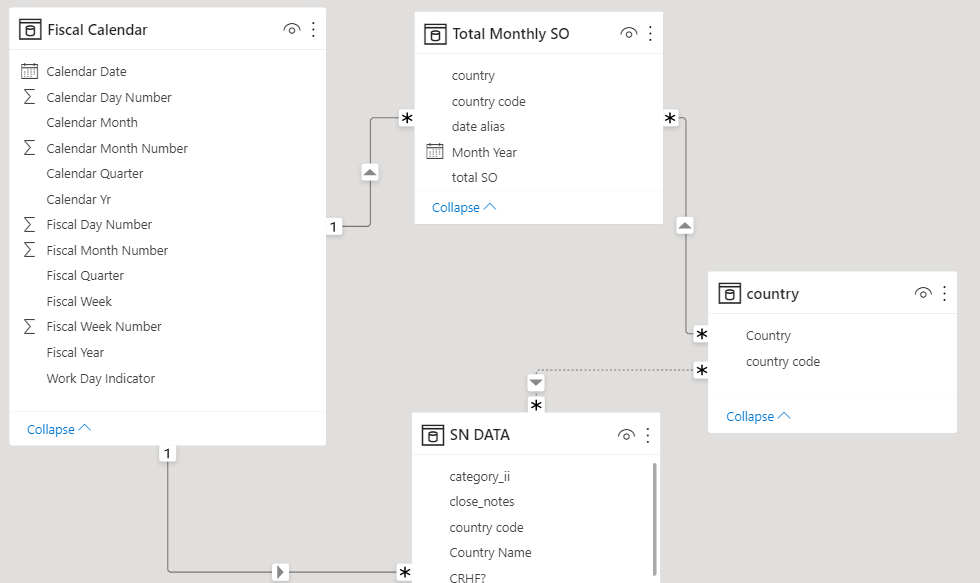Click the 1 marker below Fiscal Calendar
The image size is (980, 583).
pos(167,454)
